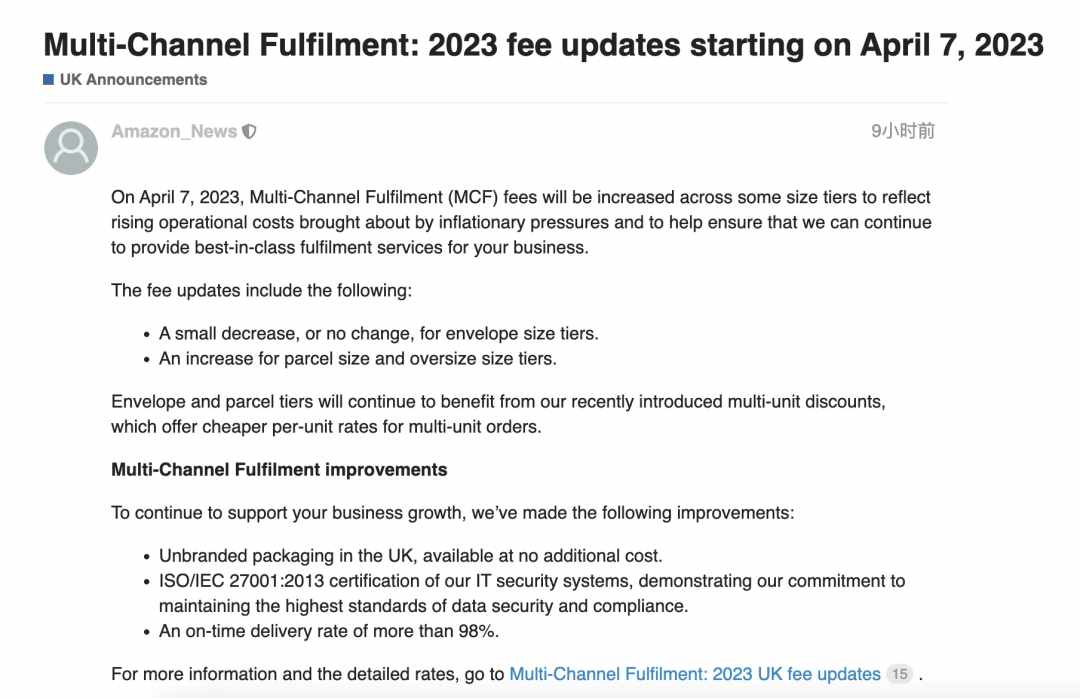Click the bullet about parcel and oversize increase
Screen dimensions: 1080x698
pos(357,358)
